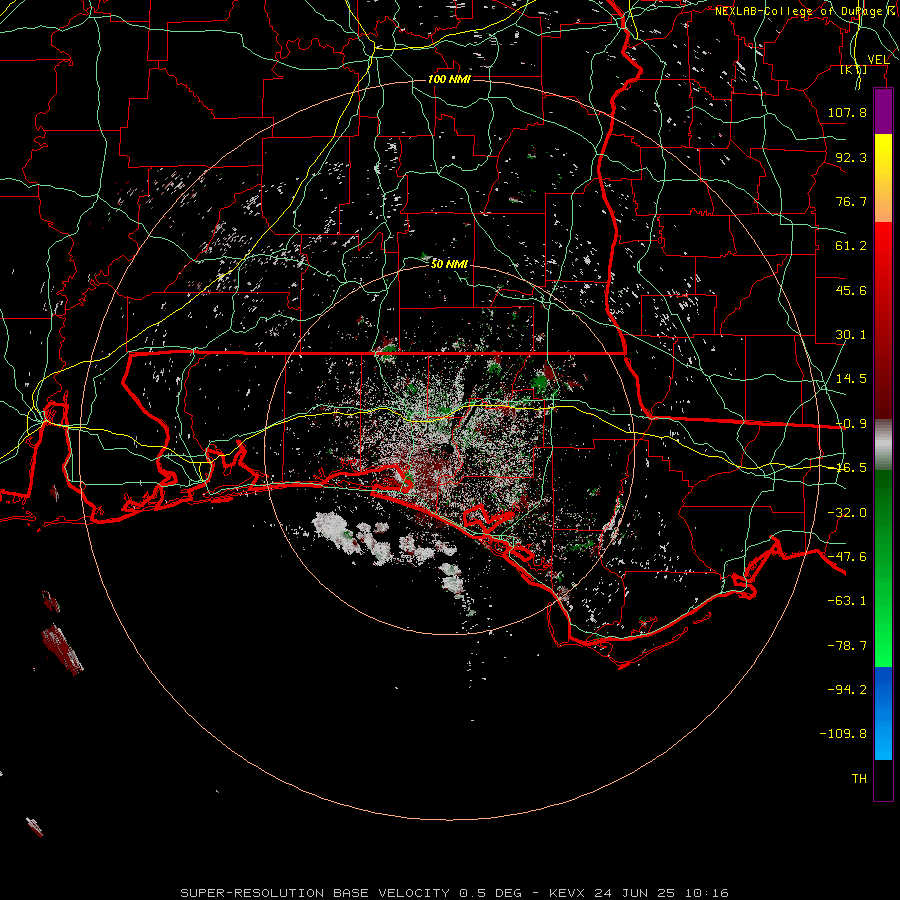The width and height of the screenshot is (900, 900).
Task: Click the 100 NMI range ring label
Action: coord(449,79)
